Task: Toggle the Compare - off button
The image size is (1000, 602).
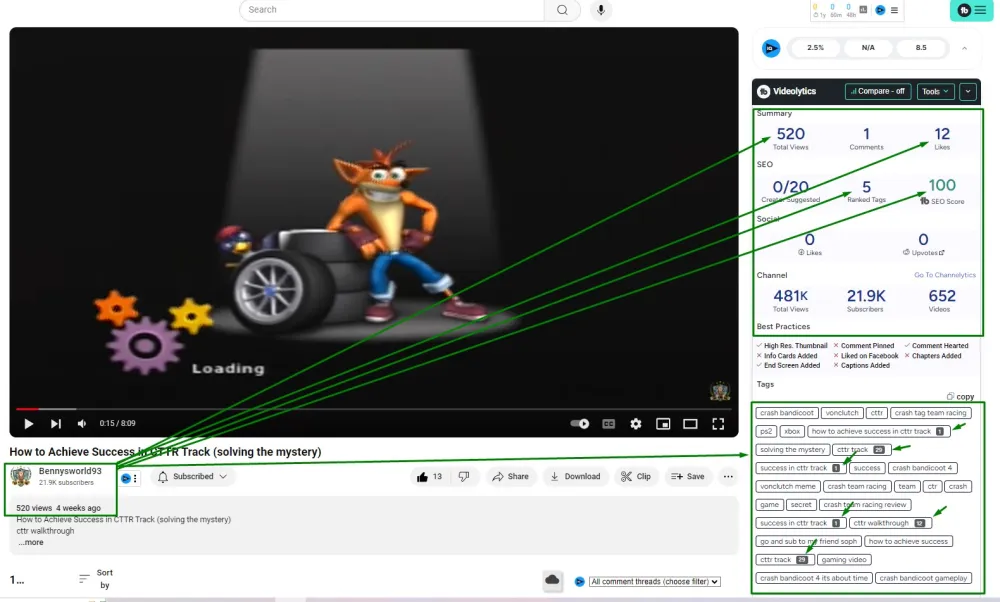Action: (878, 91)
